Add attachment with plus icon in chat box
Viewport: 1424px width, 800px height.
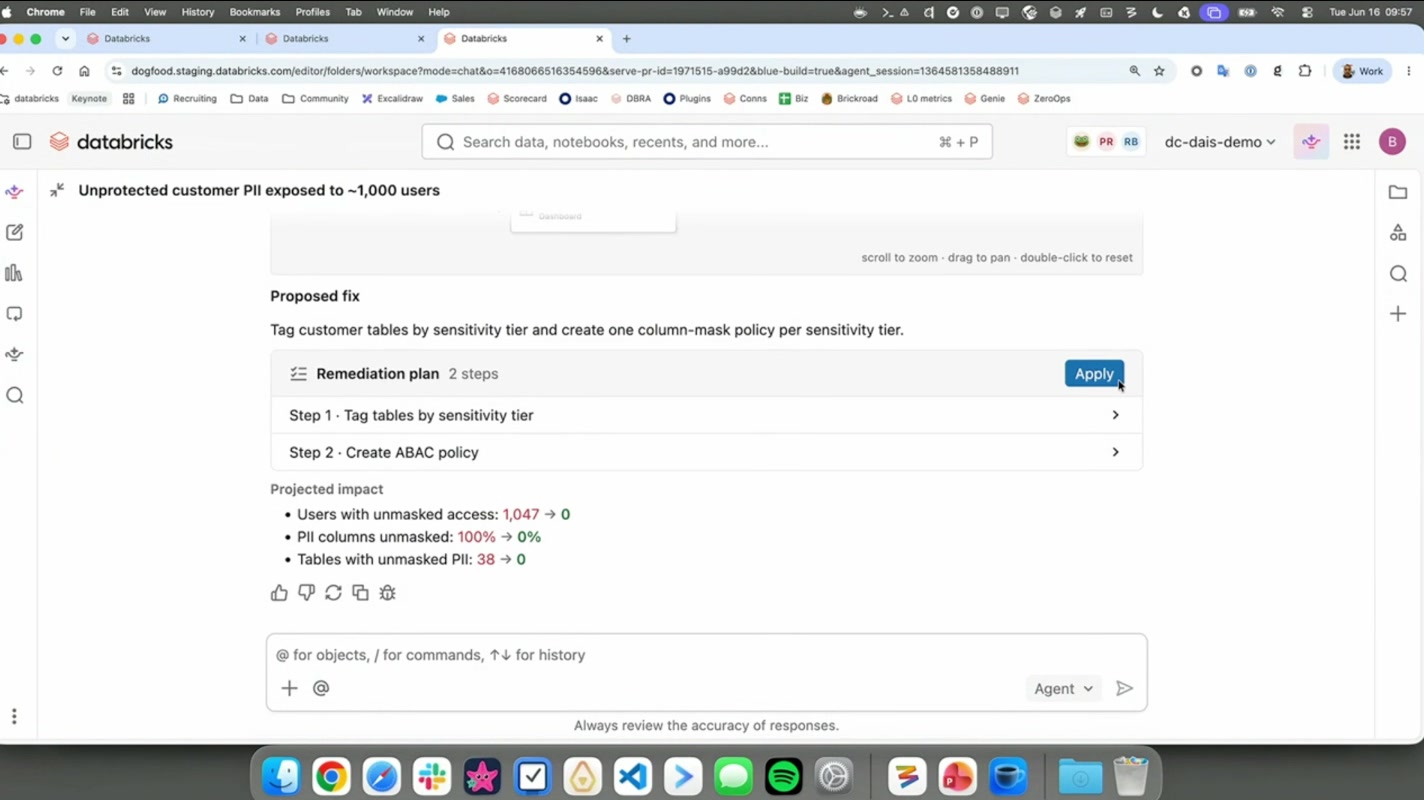(289, 688)
